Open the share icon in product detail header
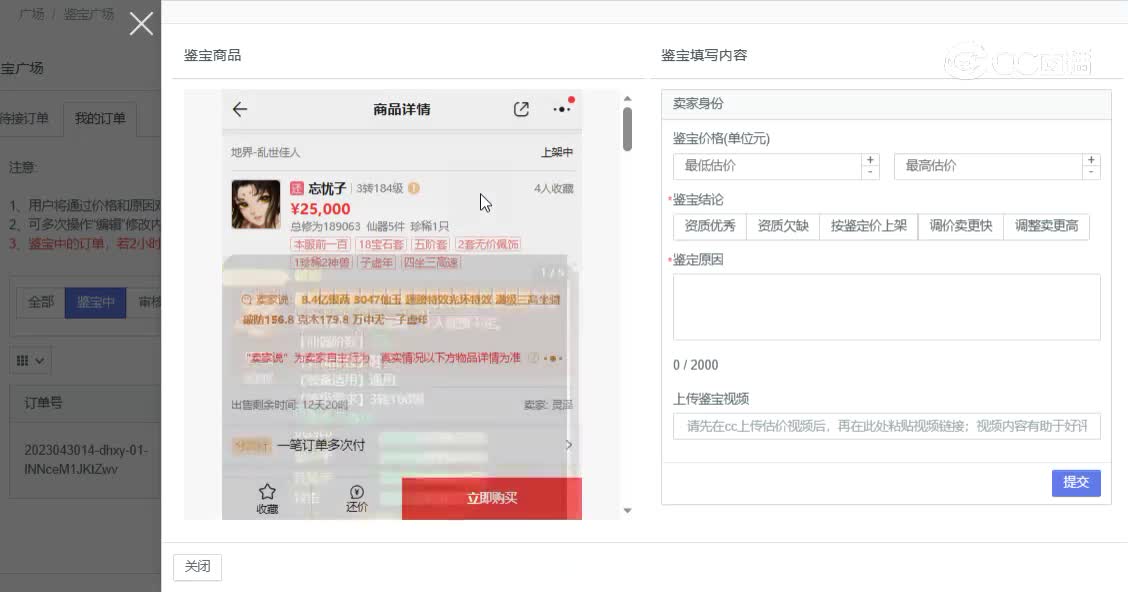This screenshot has width=1128, height=592. 521,110
